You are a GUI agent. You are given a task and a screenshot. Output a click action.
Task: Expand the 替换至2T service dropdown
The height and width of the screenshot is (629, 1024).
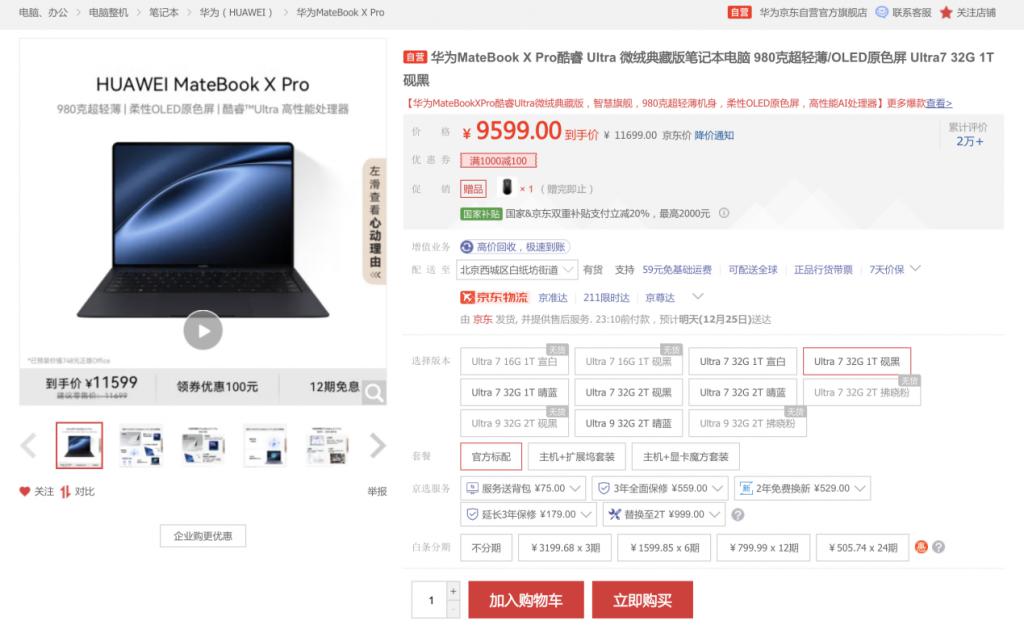pos(664,514)
